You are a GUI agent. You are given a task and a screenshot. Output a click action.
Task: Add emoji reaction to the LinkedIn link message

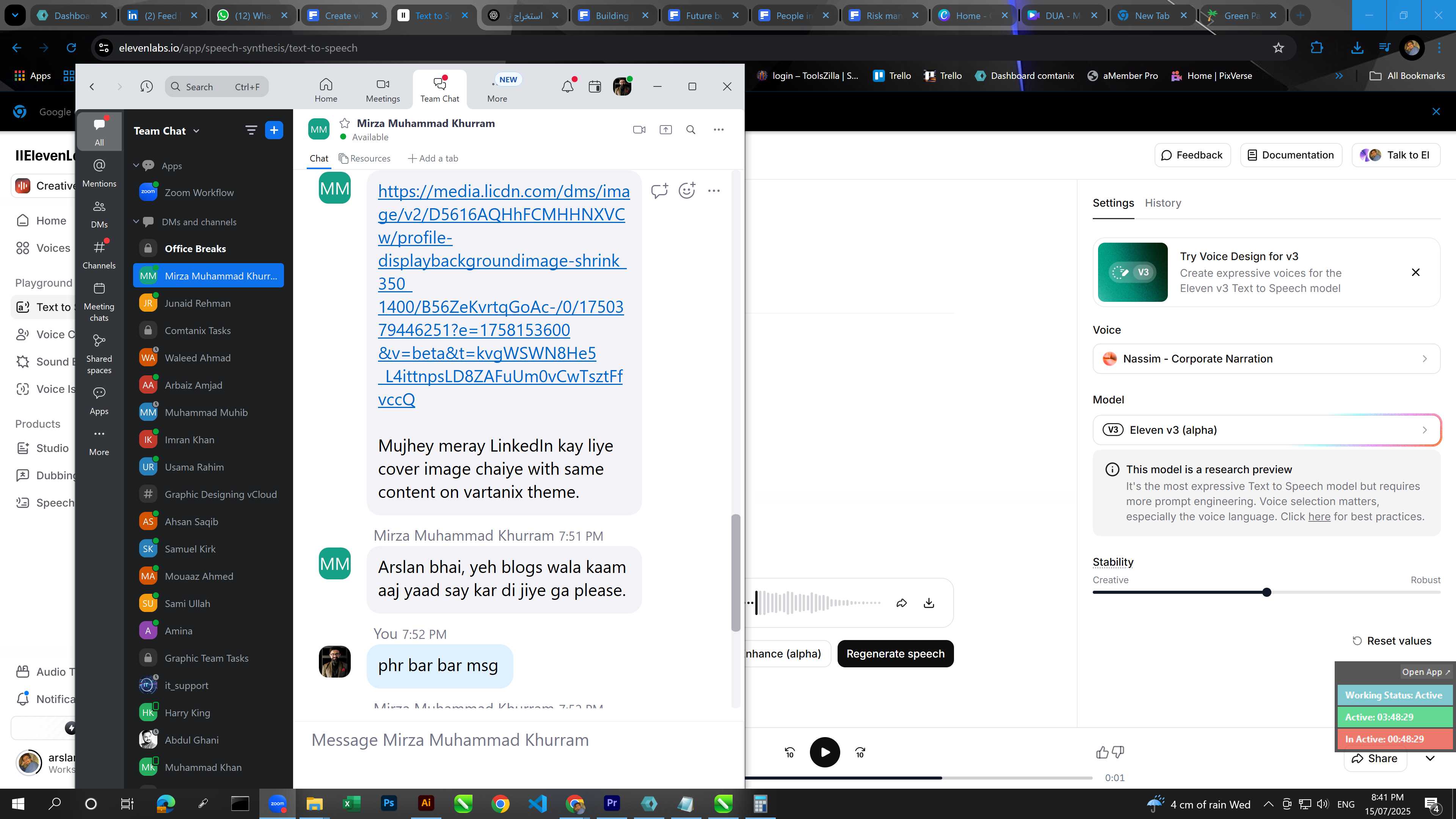pos(687,190)
